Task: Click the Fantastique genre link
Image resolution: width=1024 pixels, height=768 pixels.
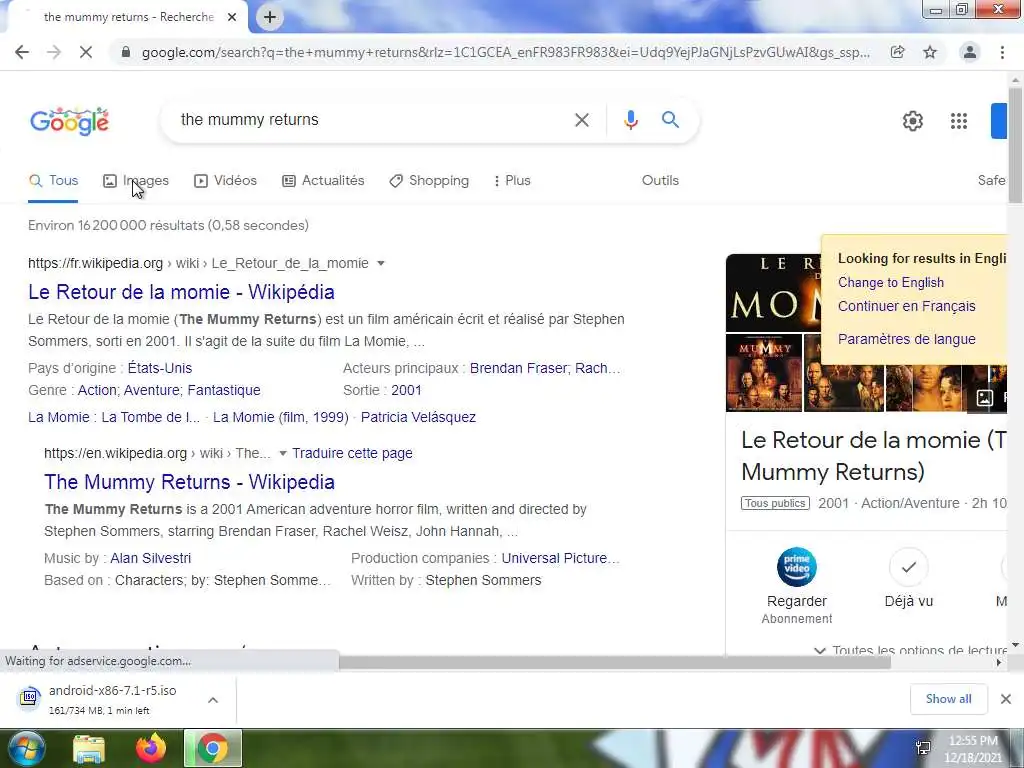Action: click(224, 391)
